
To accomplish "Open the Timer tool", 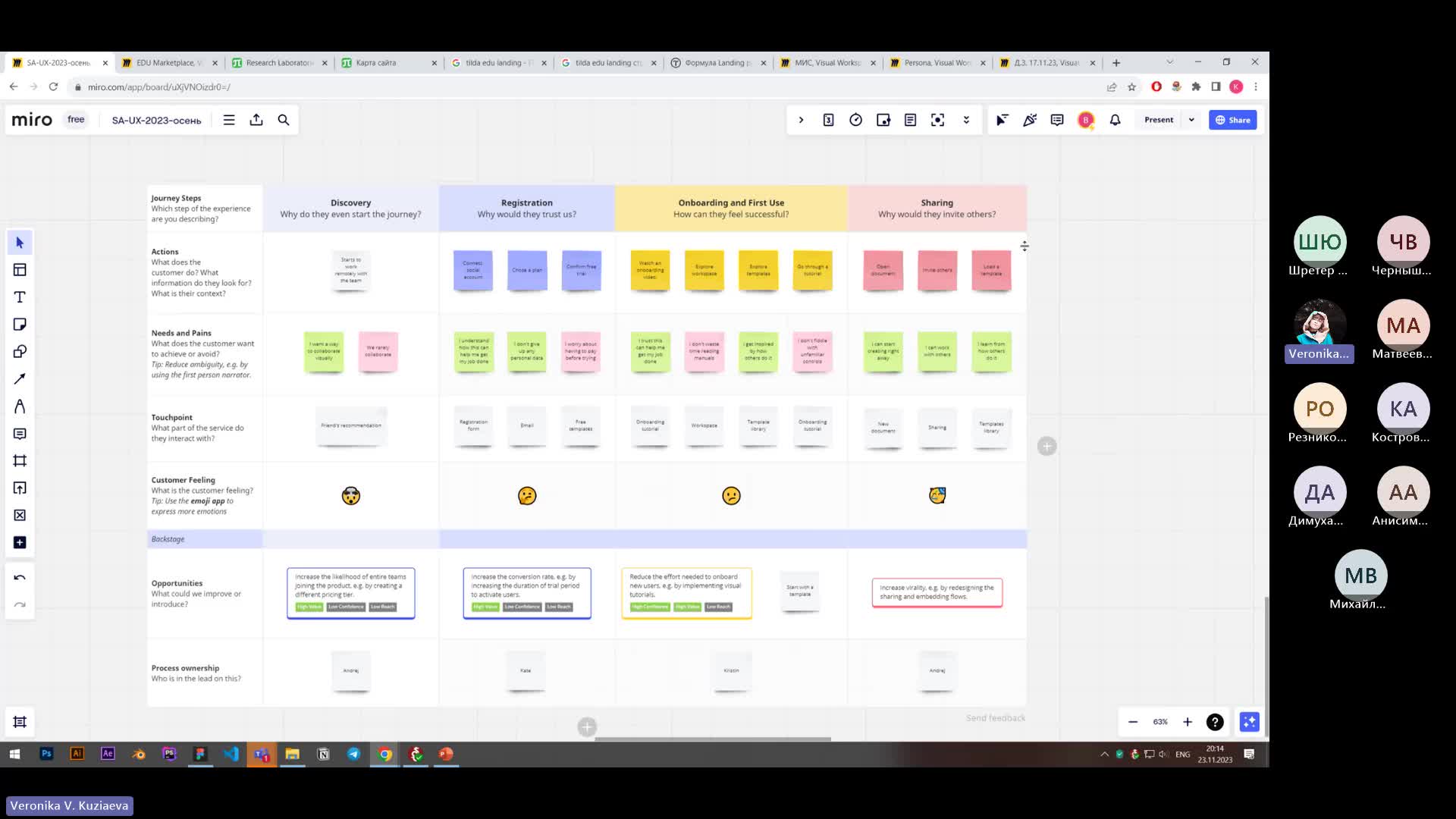I will pyautogui.click(x=855, y=120).
